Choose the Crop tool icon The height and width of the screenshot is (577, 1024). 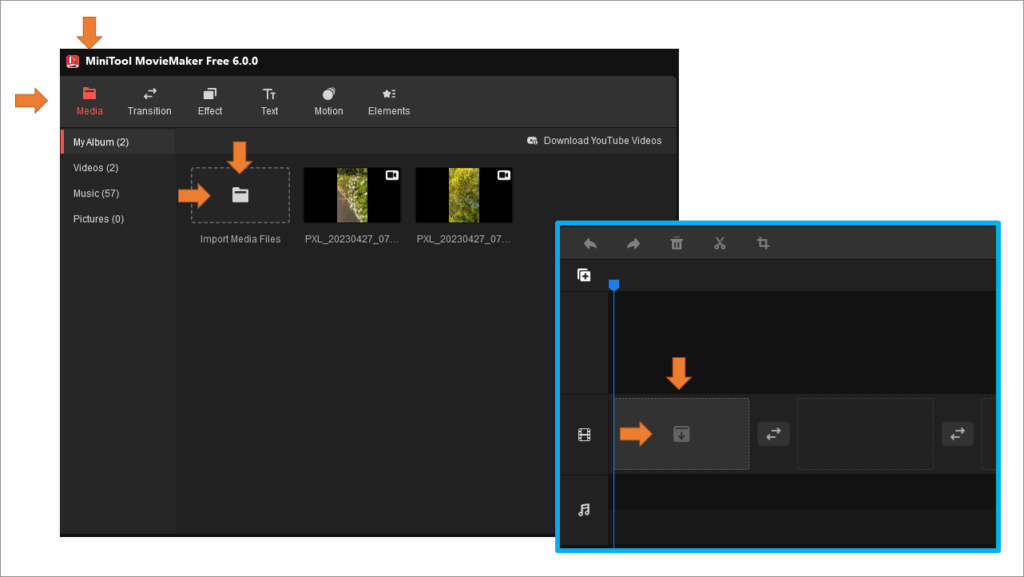pos(762,243)
